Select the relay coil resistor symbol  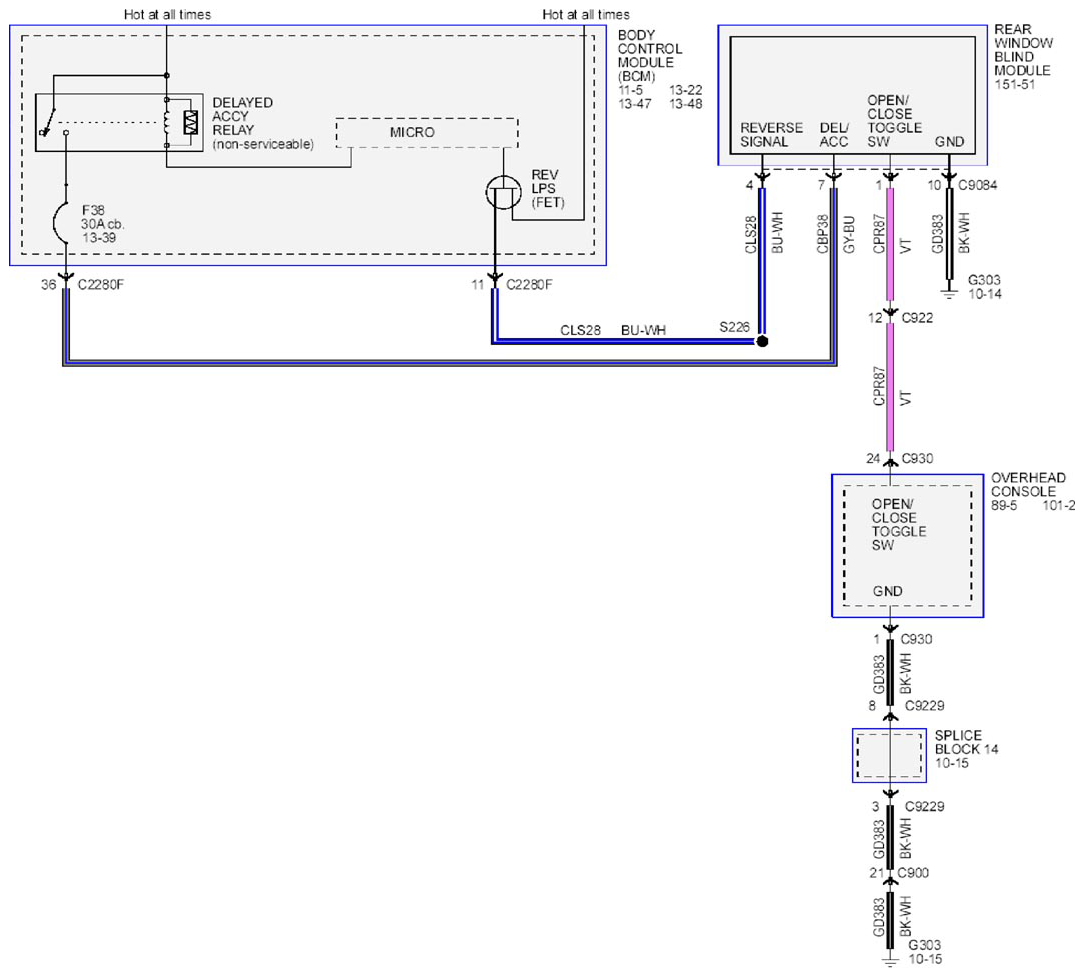191,122
